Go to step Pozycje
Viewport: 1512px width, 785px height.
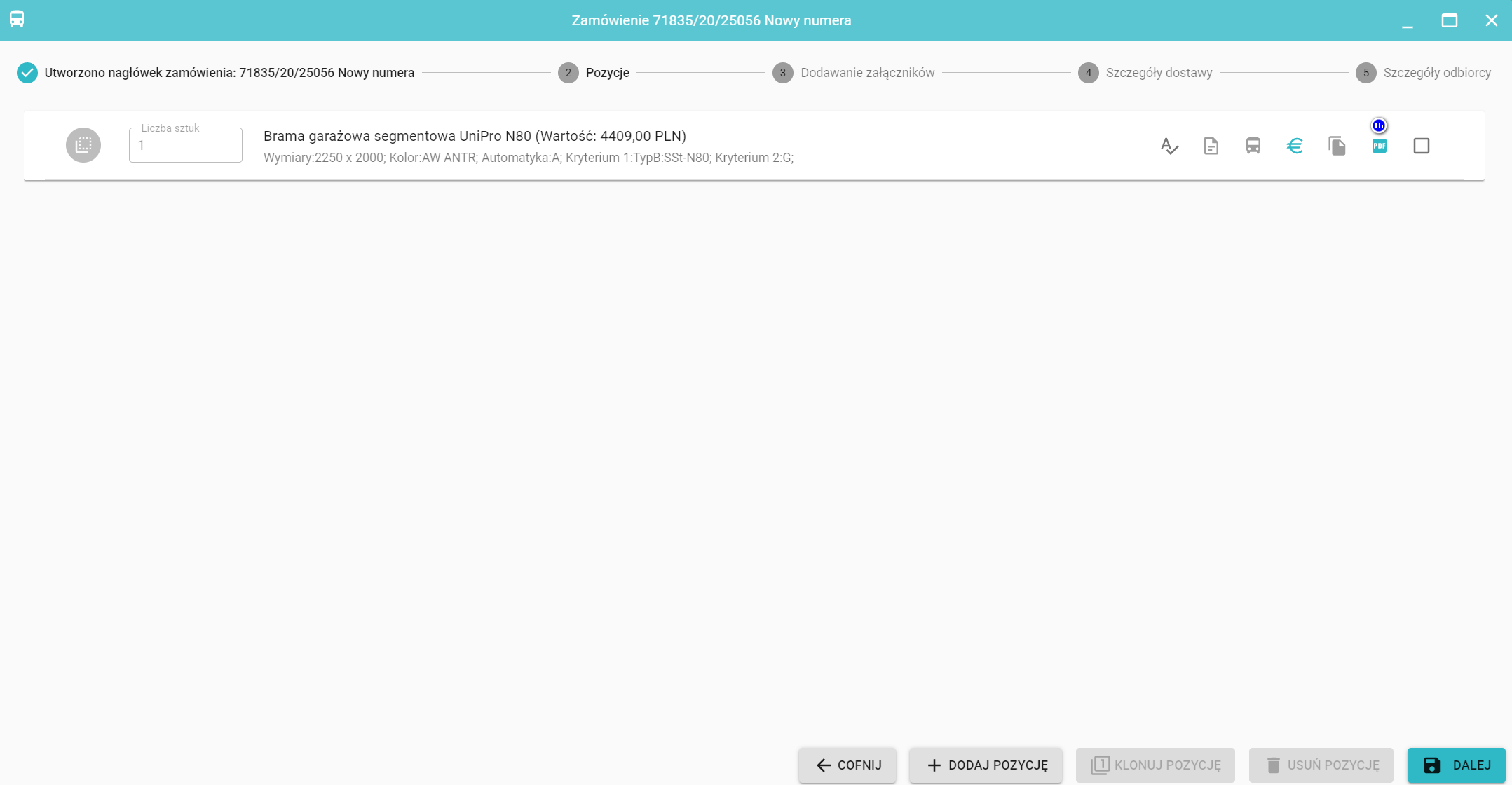pyautogui.click(x=607, y=73)
